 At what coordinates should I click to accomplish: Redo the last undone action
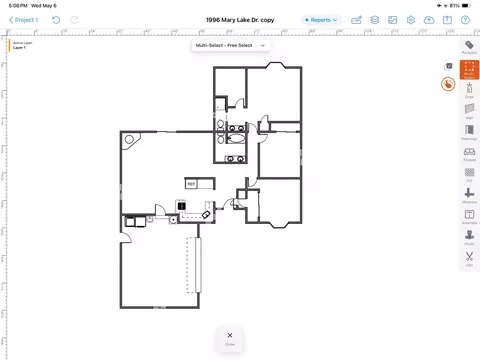[74, 20]
